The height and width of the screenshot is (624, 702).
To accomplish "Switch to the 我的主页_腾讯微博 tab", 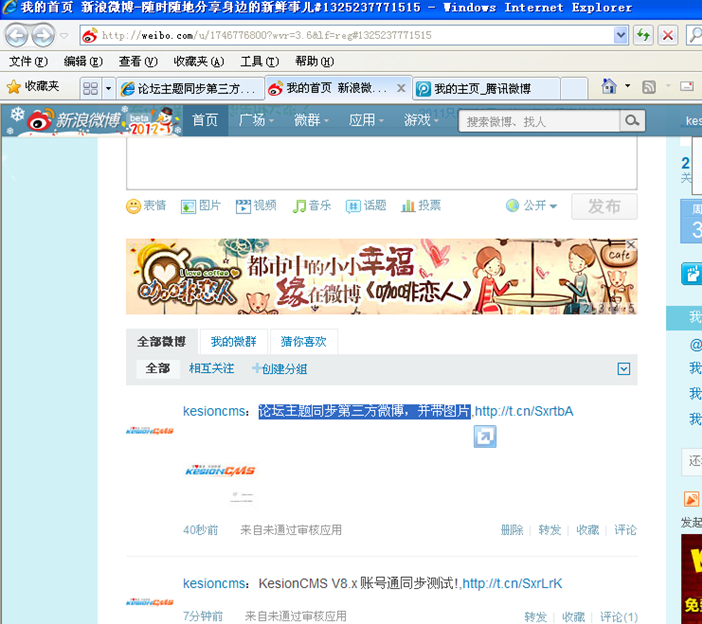I will pos(487,89).
